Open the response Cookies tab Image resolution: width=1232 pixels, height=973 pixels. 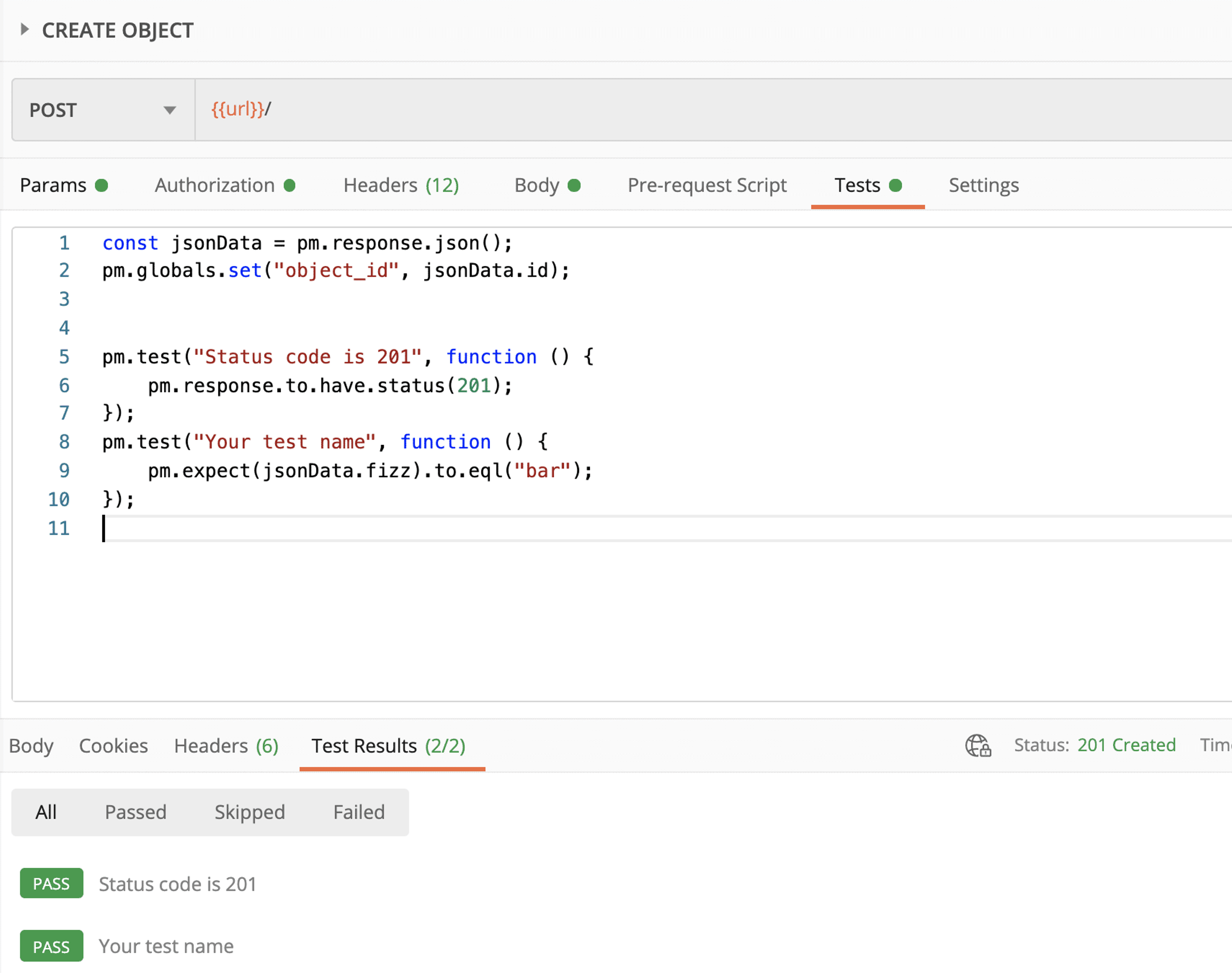point(113,746)
